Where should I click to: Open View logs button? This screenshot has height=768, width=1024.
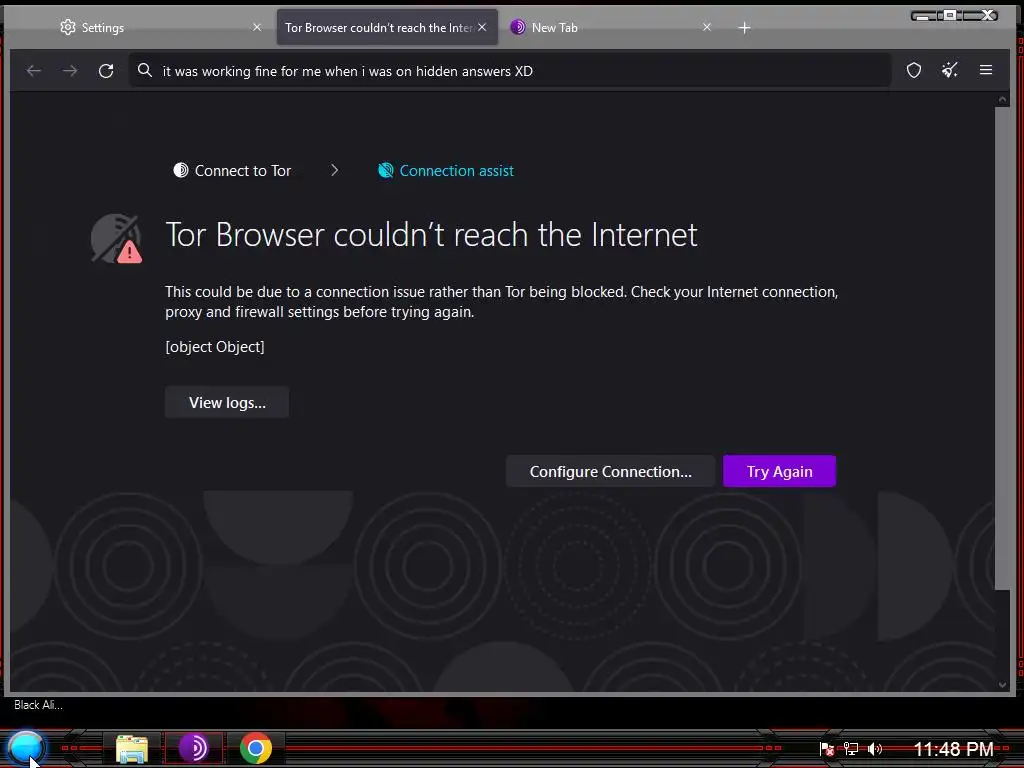click(x=227, y=402)
